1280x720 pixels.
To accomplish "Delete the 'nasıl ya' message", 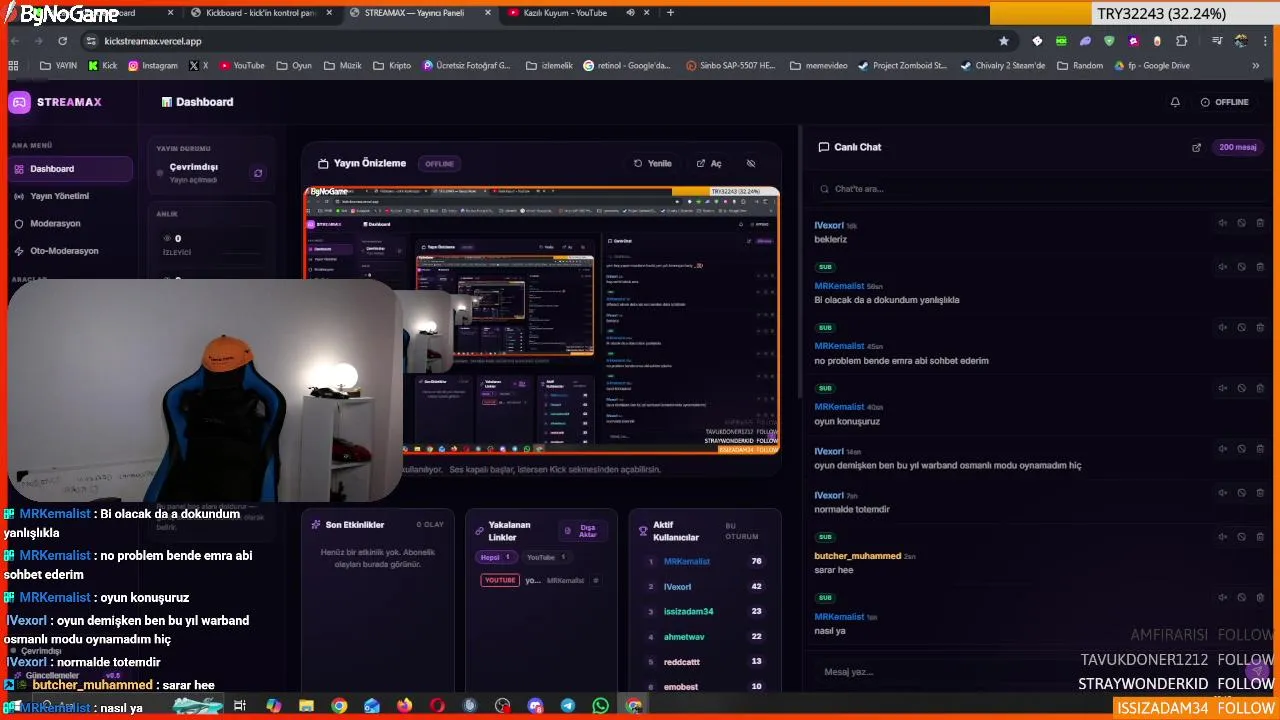I will pyautogui.click(x=1260, y=597).
